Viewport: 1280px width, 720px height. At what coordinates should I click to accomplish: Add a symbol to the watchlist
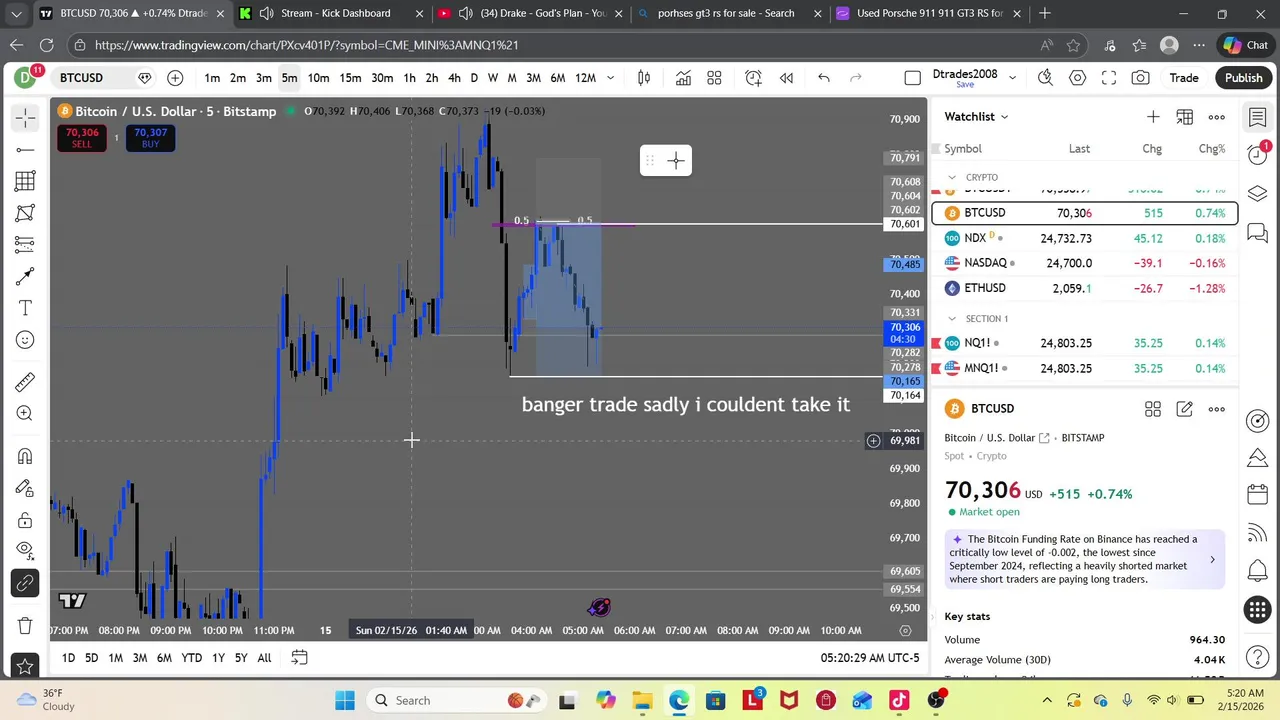coord(1153,117)
